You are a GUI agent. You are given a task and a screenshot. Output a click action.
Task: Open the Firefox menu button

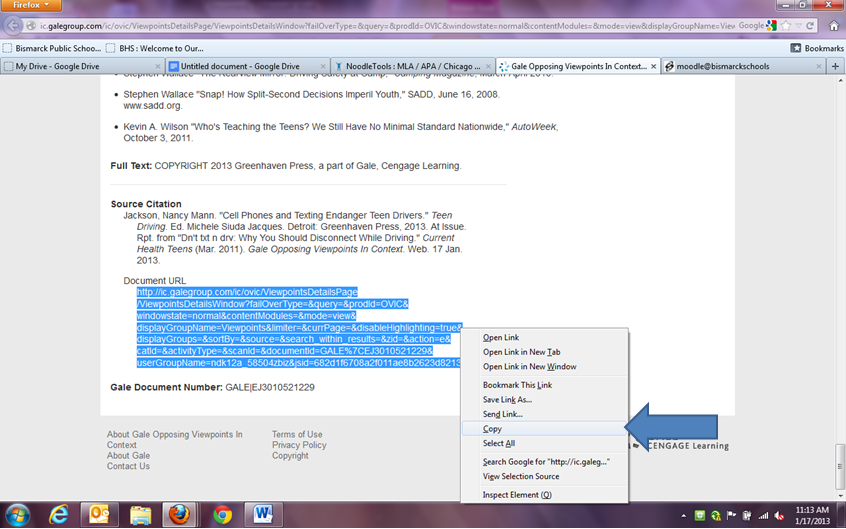pyautogui.click(x=31, y=5)
